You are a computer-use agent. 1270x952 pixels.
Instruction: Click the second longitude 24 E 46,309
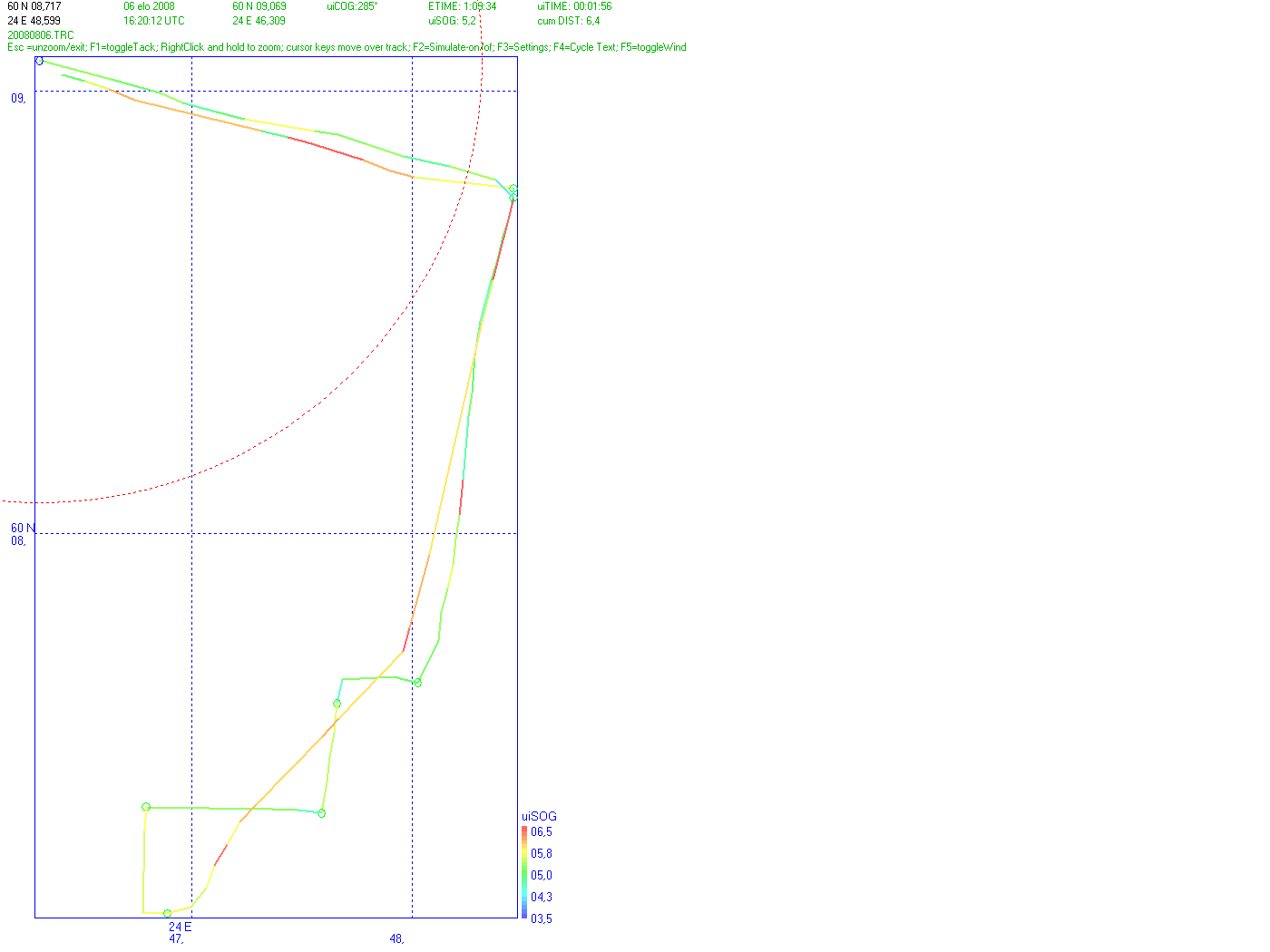259,21
